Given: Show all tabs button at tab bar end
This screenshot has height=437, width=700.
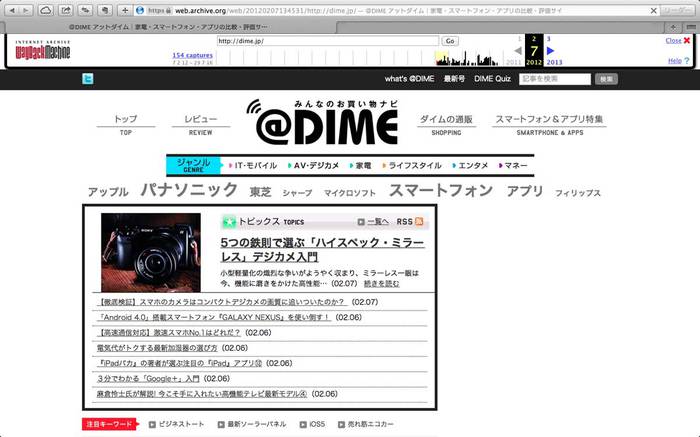Looking at the screenshot, I should [691, 27].
